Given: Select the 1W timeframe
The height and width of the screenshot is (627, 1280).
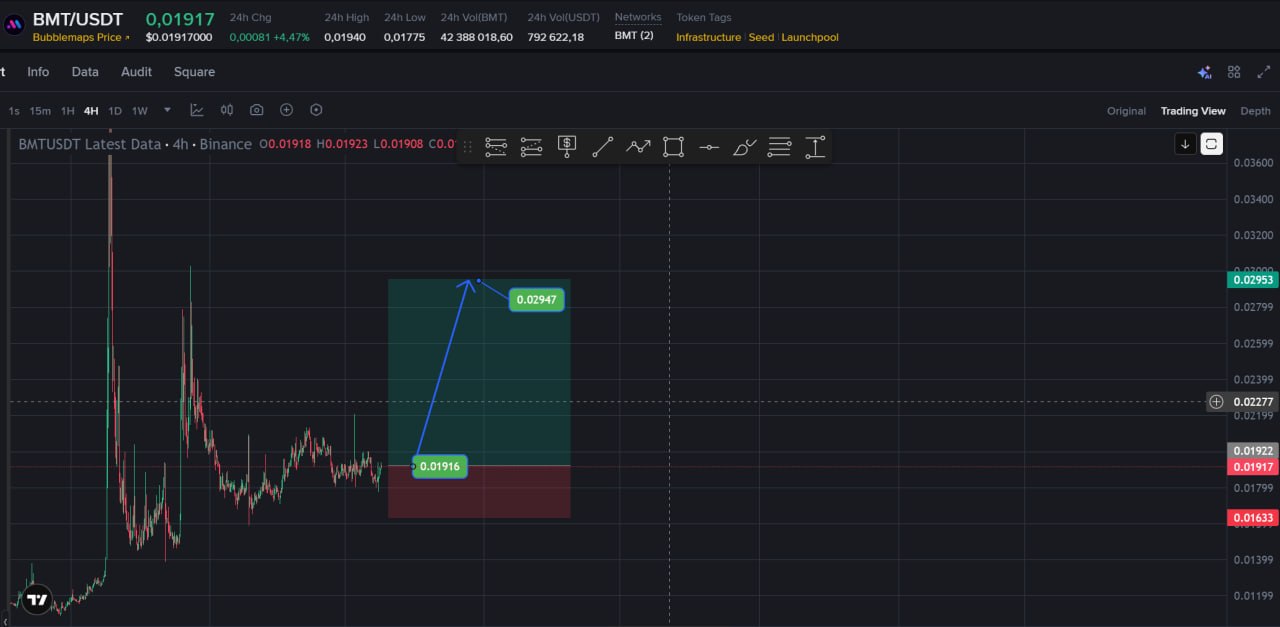Looking at the screenshot, I should [x=140, y=111].
